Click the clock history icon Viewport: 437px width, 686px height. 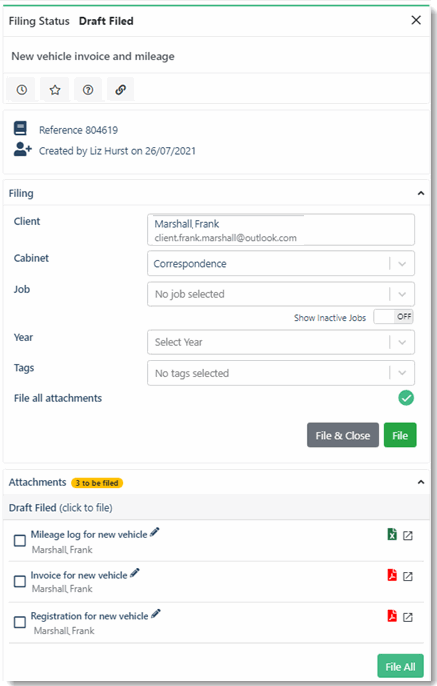[x=21, y=90]
